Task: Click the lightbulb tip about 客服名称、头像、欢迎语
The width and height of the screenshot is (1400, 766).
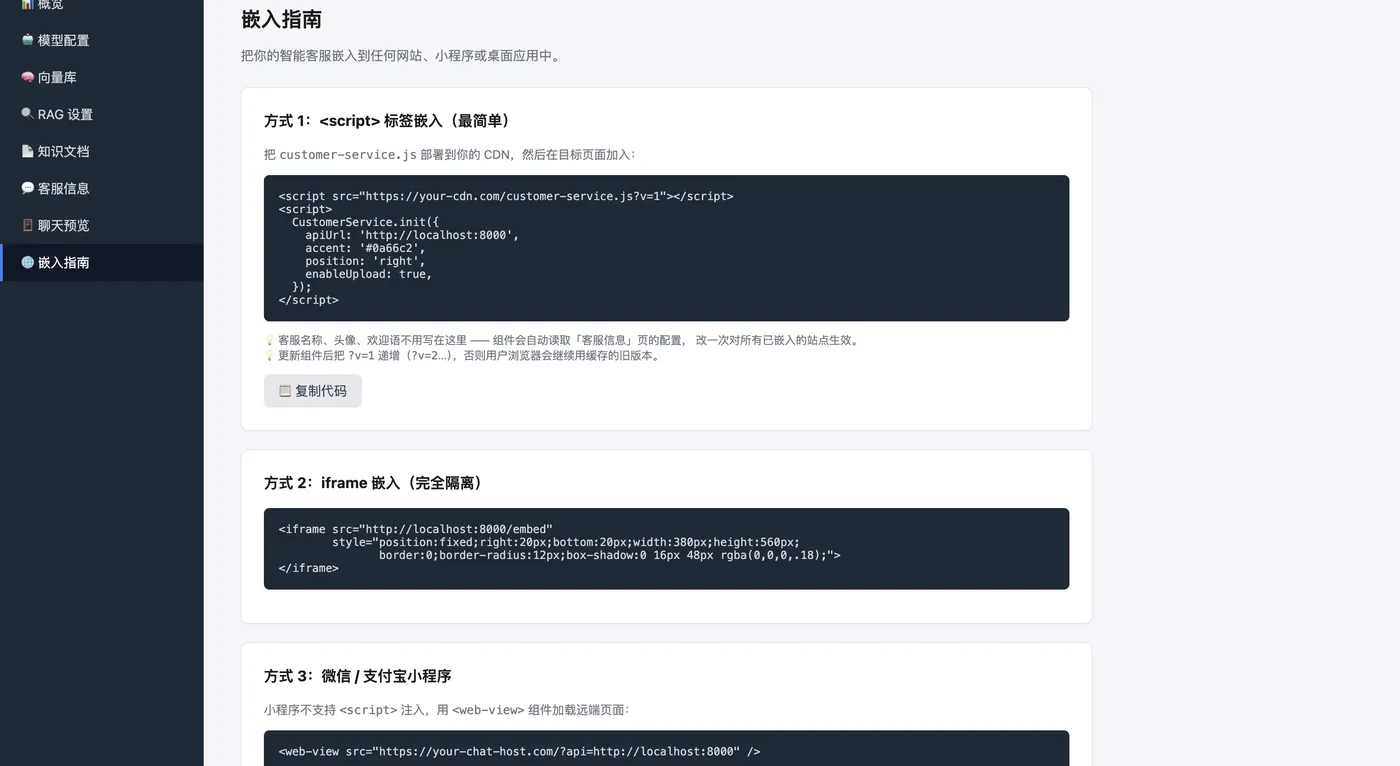Action: [x=562, y=340]
